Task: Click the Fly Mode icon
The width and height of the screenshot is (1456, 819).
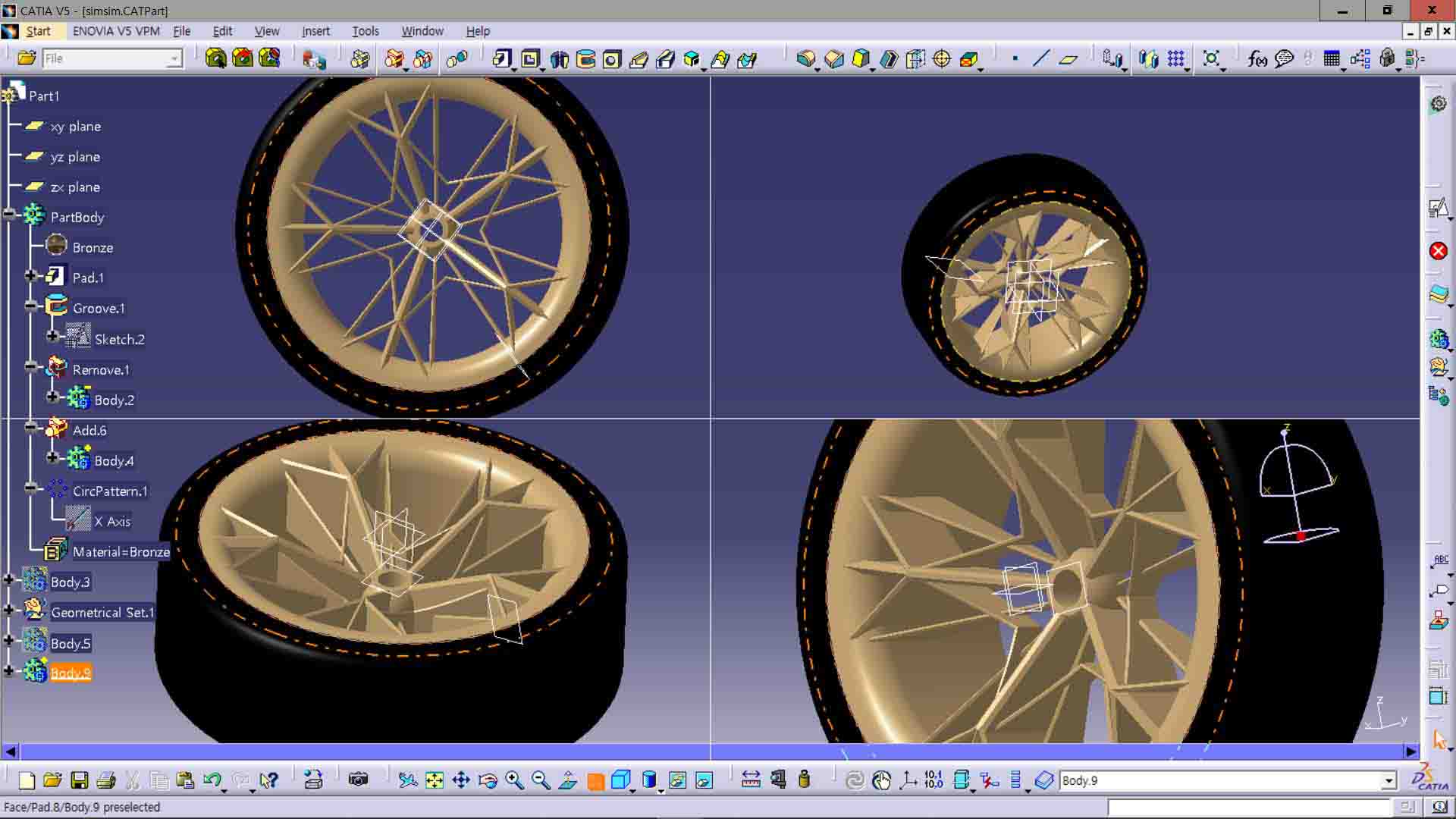Action: (x=408, y=780)
